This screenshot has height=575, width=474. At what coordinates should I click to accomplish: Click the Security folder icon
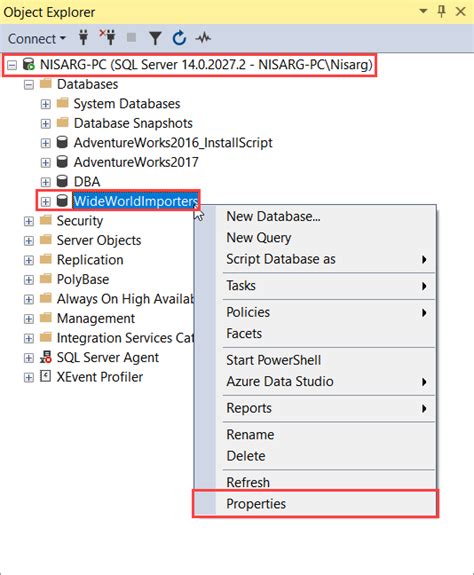[45, 220]
